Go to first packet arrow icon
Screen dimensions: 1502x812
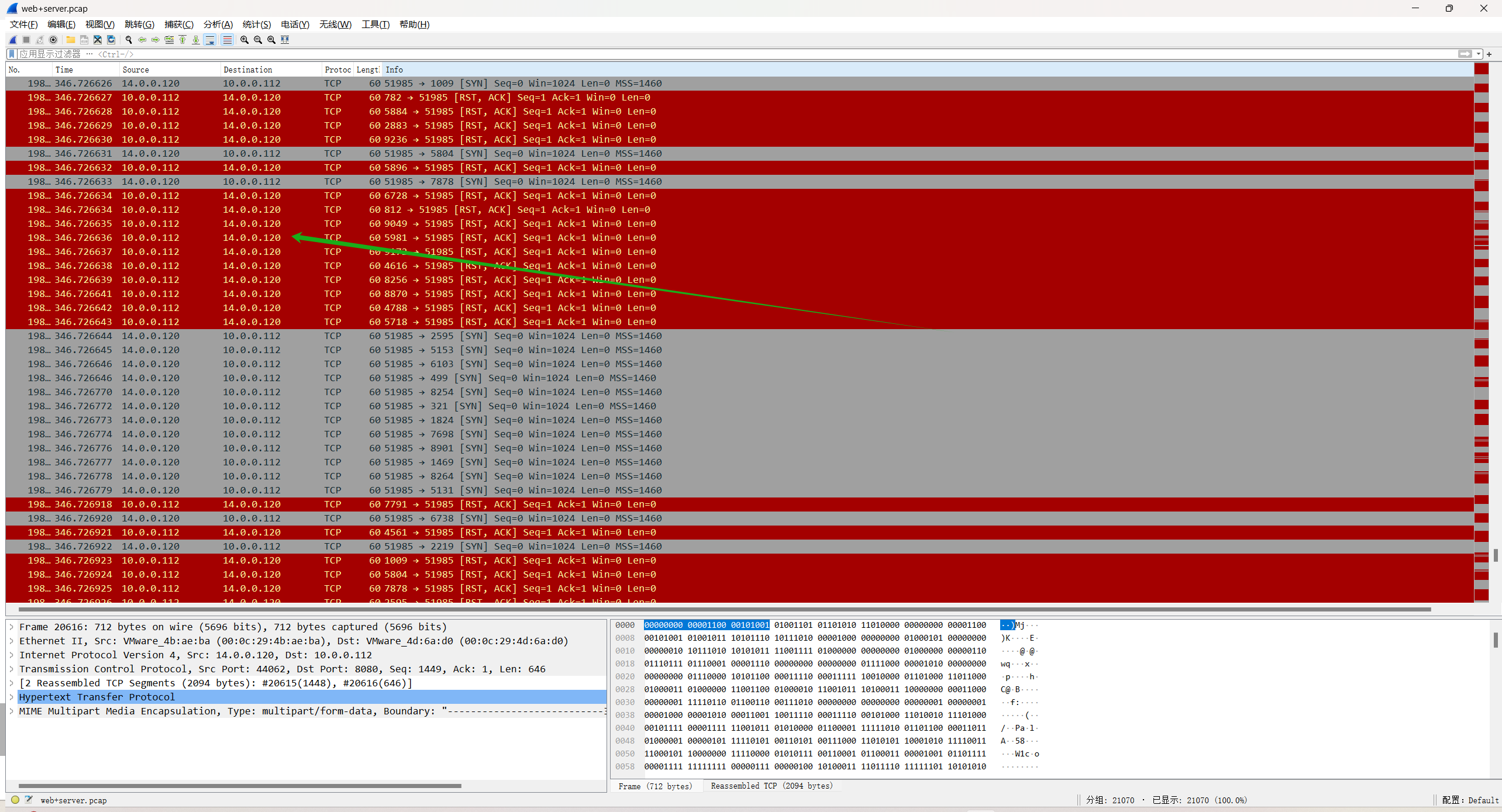click(182, 40)
